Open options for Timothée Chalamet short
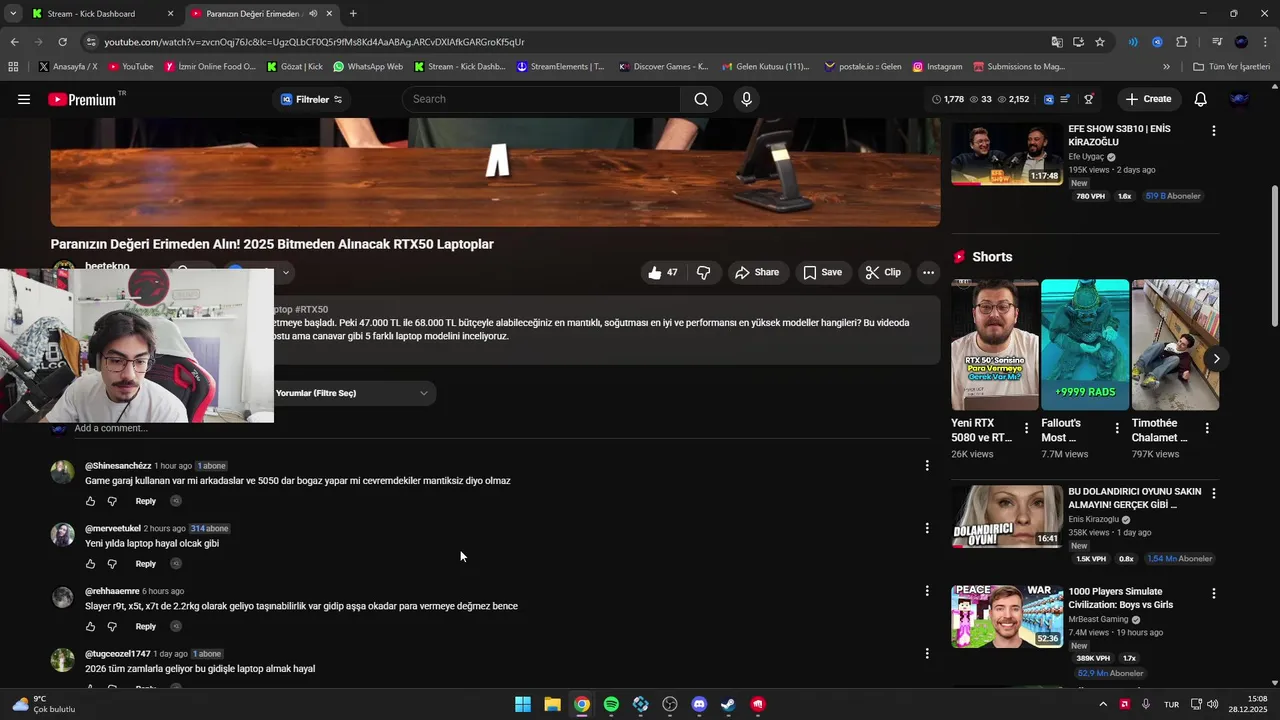 click(1207, 428)
